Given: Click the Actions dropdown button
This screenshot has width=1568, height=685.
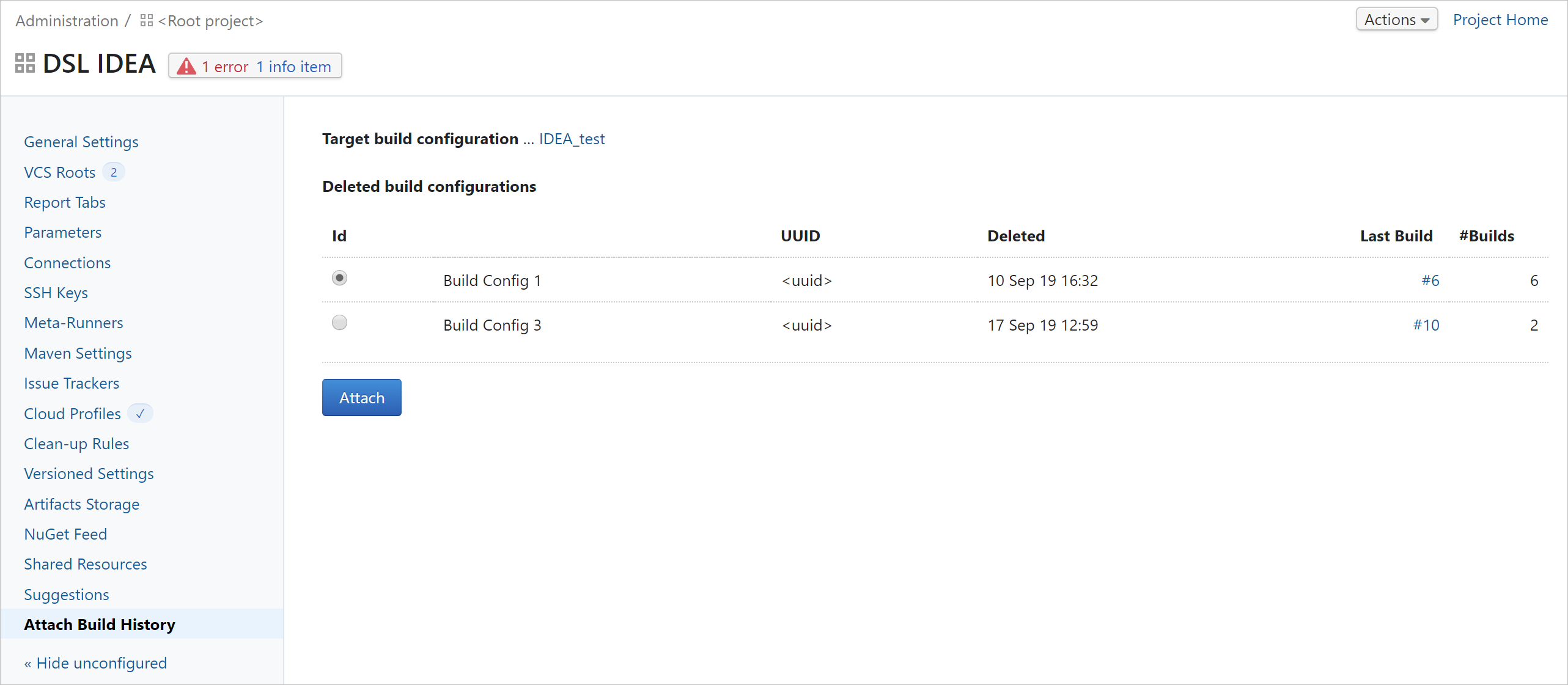Looking at the screenshot, I should pyautogui.click(x=1394, y=20).
